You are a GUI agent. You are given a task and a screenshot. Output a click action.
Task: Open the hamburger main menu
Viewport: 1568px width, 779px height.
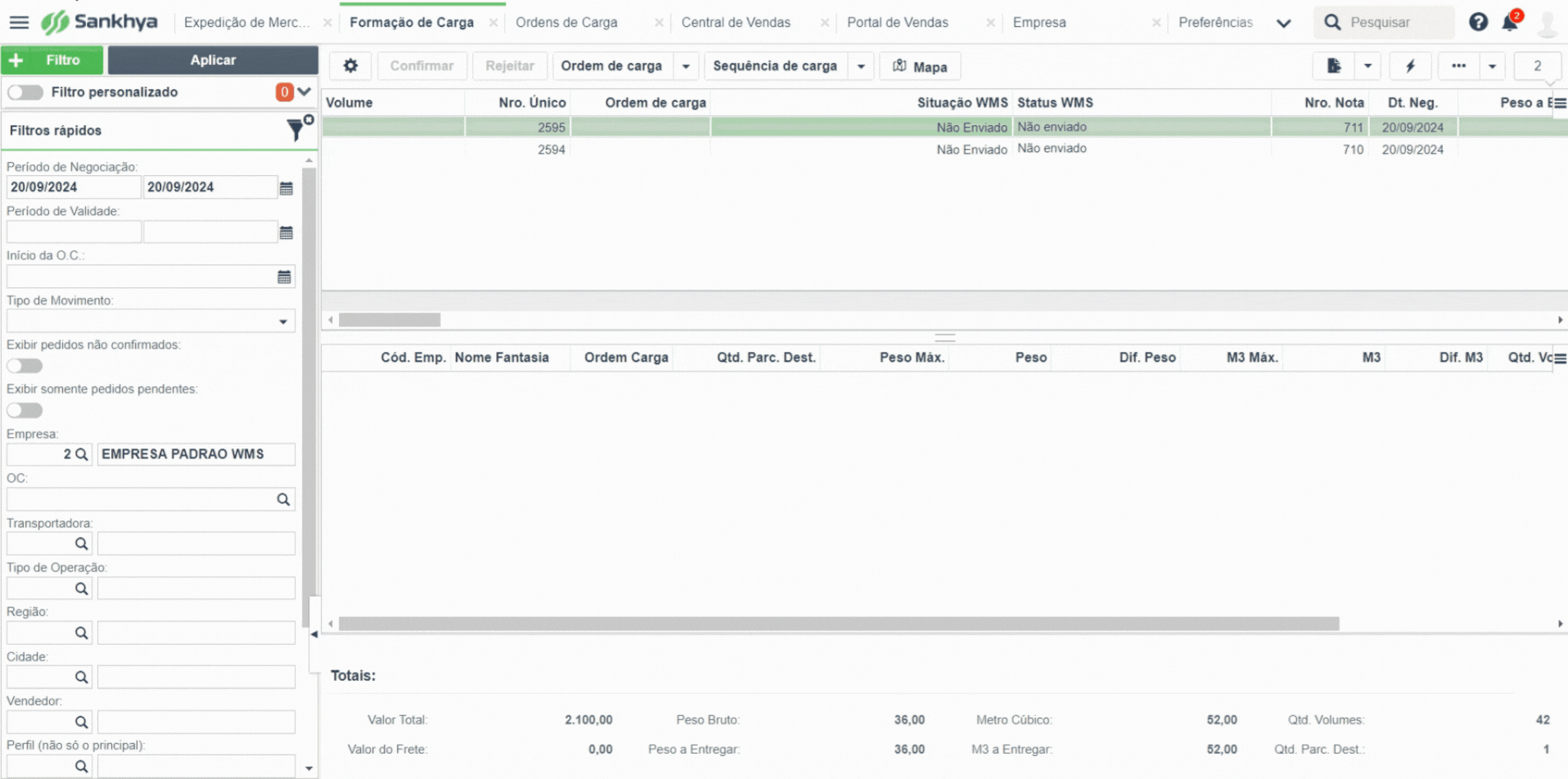(x=18, y=22)
